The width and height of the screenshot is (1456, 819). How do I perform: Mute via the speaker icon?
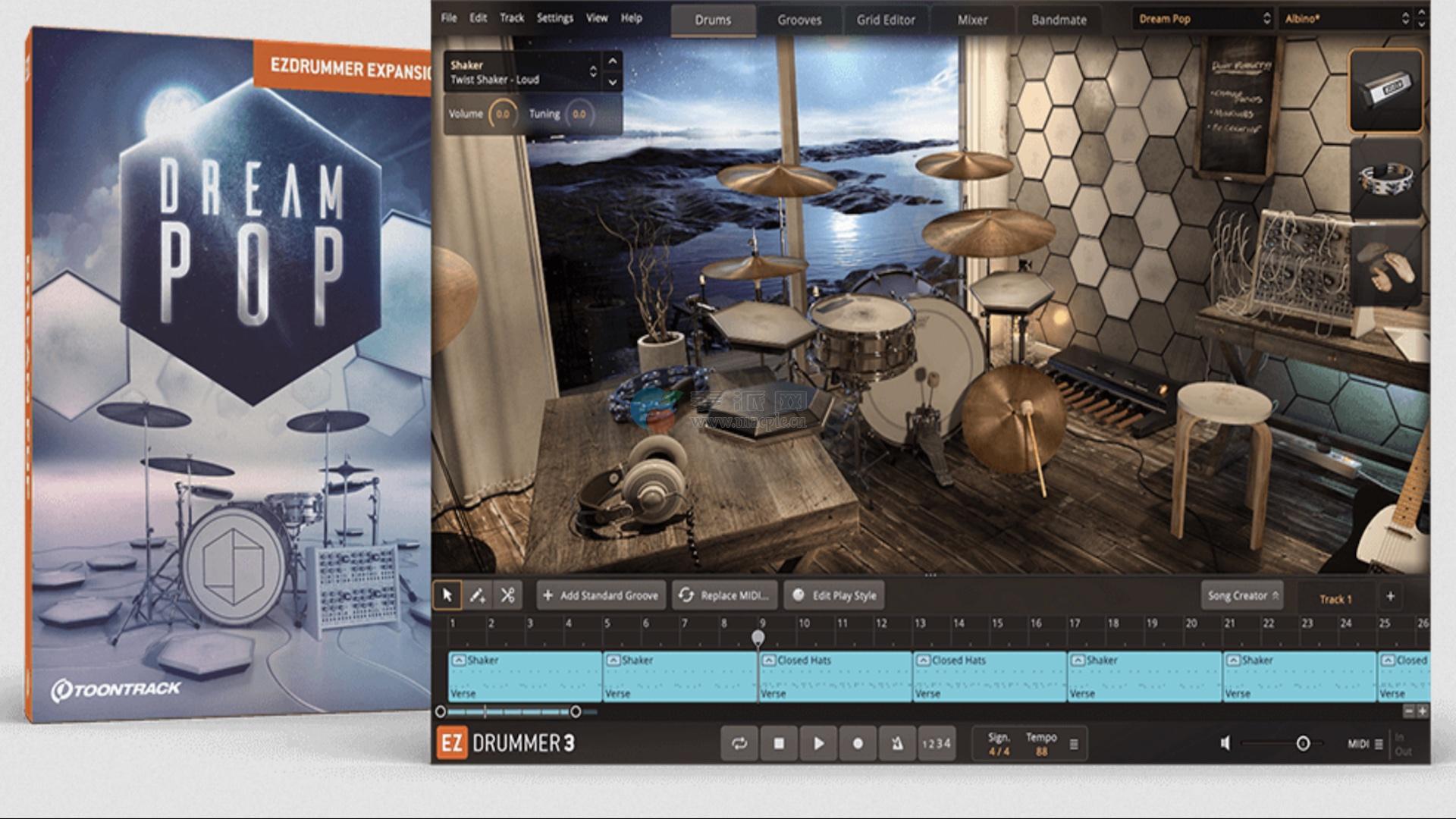pos(1225,743)
